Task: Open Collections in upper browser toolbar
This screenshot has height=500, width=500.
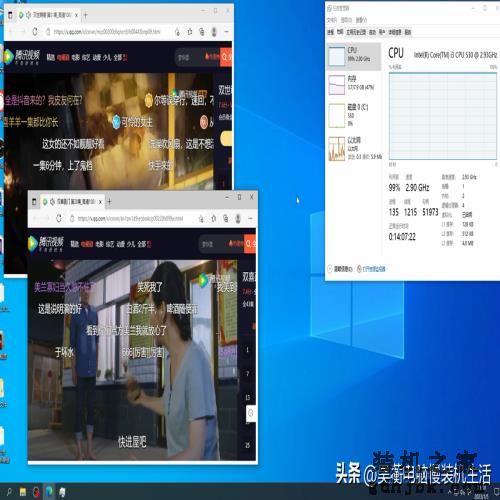Action: 202,32
